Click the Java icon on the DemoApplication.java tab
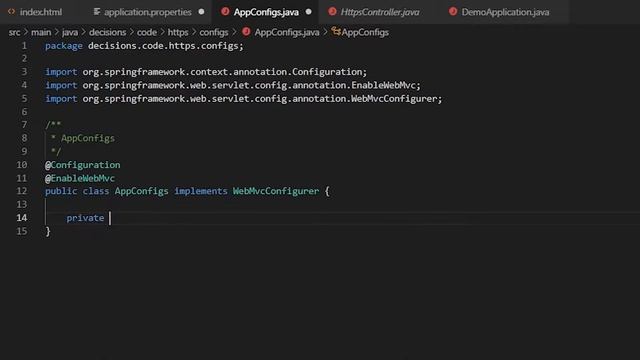640x360 pixels. (453, 11)
